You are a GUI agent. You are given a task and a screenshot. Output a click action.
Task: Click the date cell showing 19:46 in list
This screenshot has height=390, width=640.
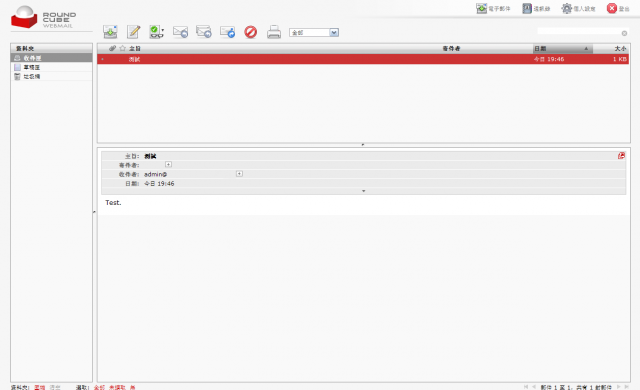(549, 59)
